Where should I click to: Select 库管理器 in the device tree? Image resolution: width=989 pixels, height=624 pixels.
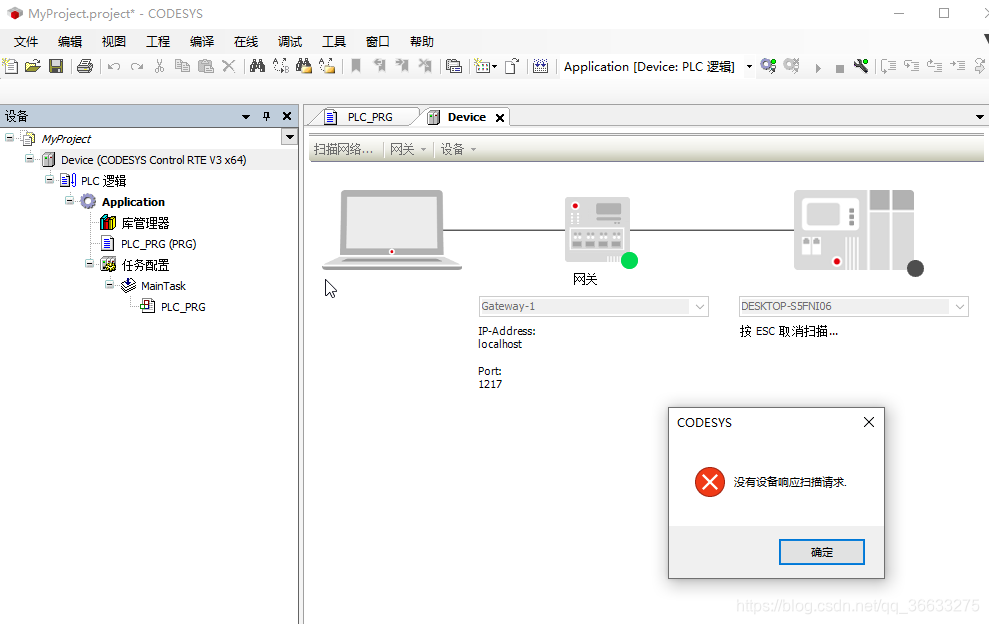pos(145,223)
